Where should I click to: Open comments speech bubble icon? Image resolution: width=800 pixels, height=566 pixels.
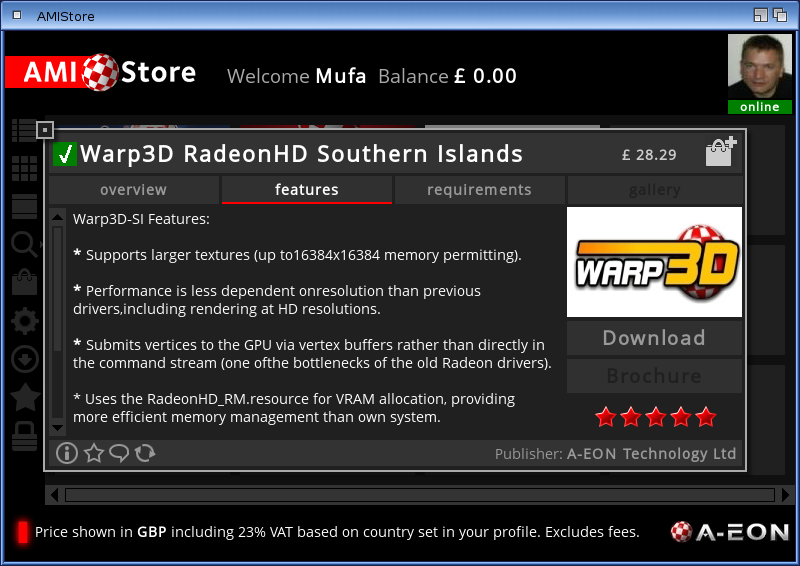(119, 453)
